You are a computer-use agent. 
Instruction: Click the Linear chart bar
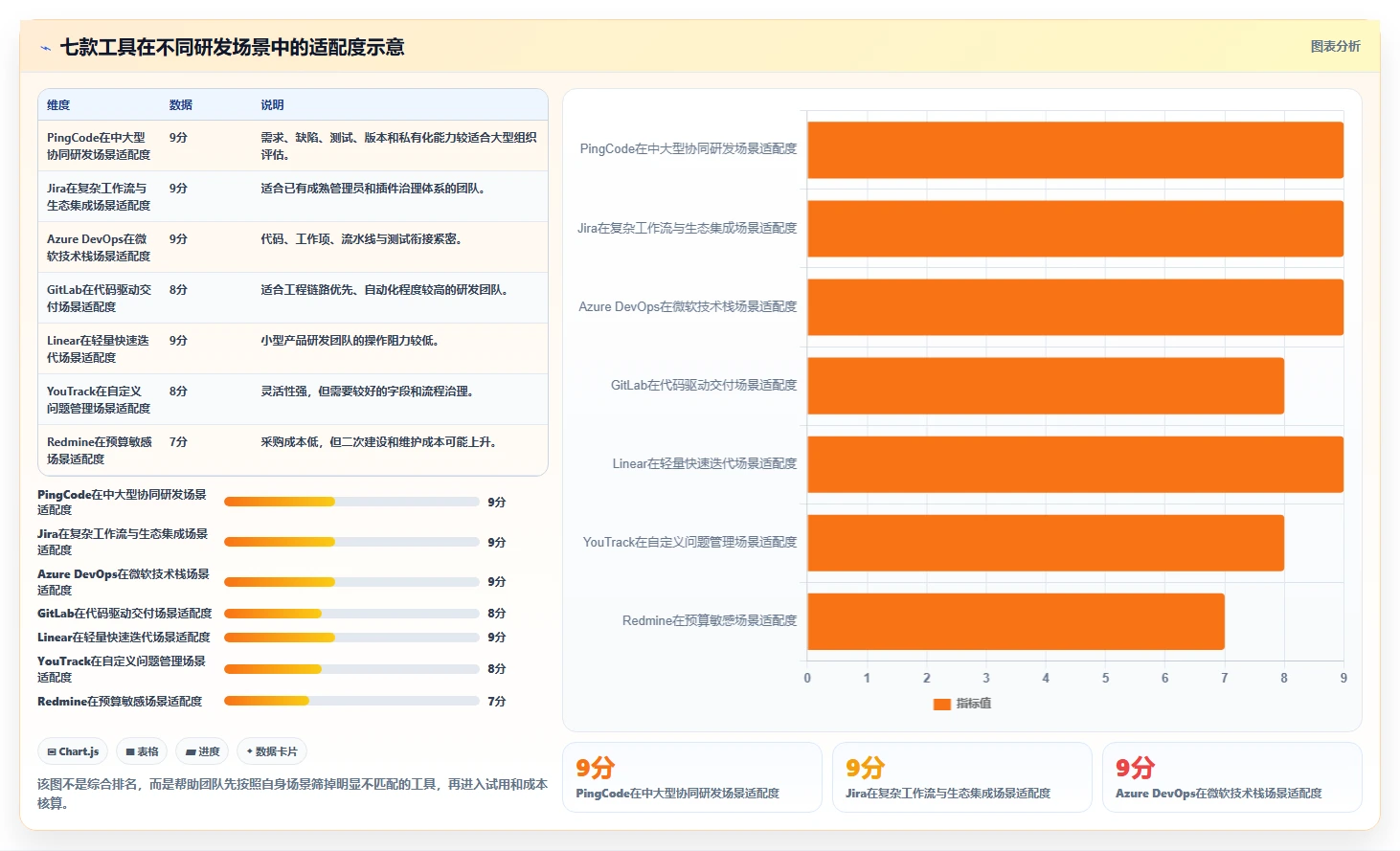click(x=1075, y=464)
